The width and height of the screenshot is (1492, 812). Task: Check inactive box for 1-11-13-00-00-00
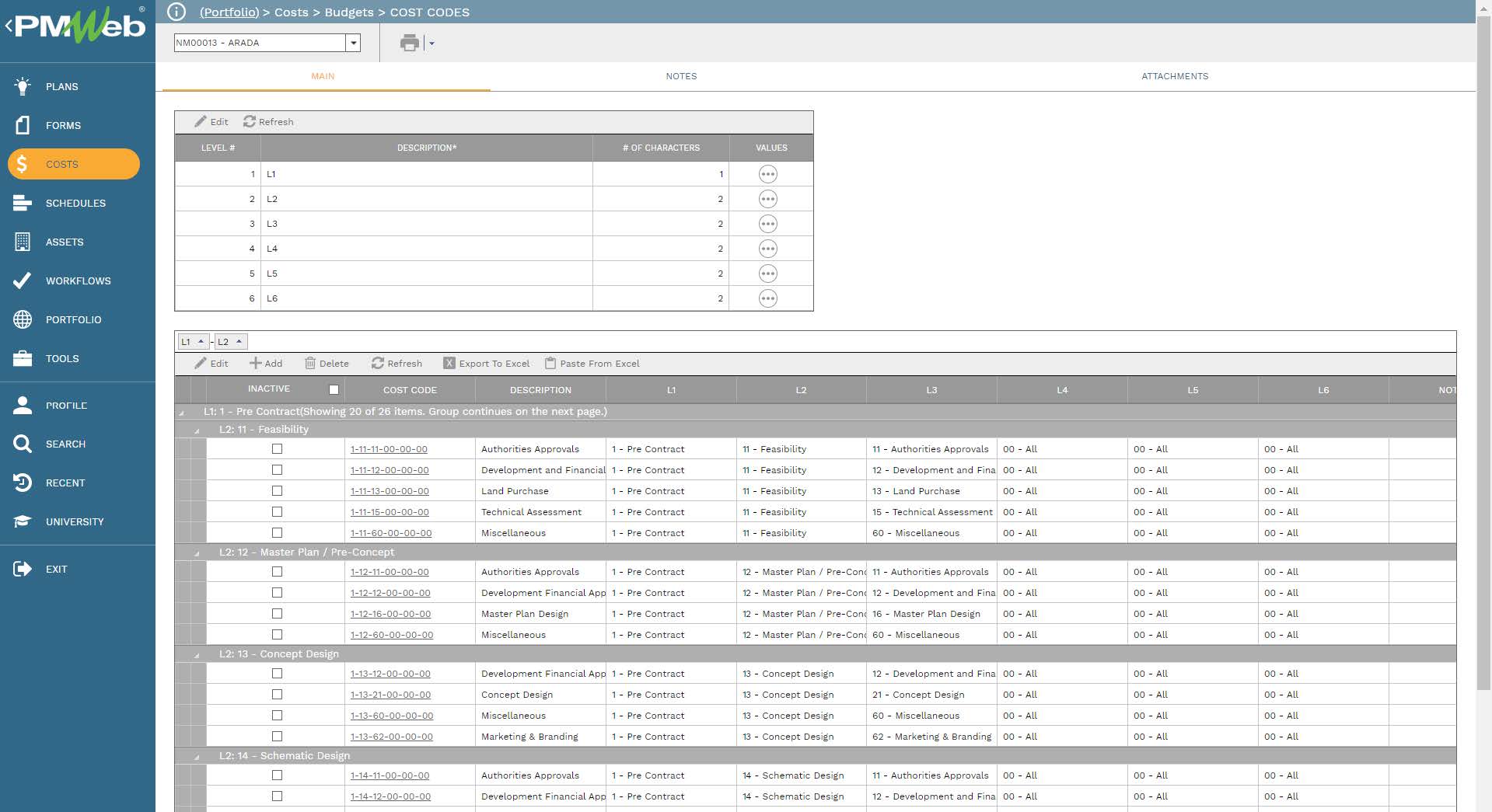click(x=277, y=491)
